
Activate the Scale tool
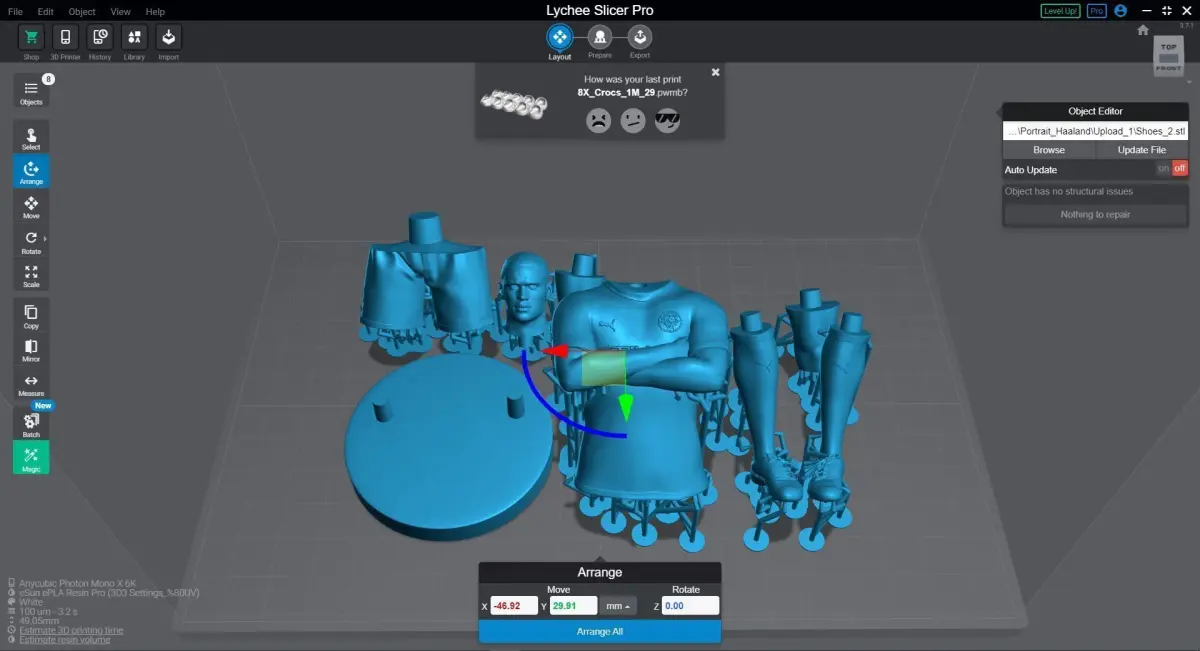point(31,275)
